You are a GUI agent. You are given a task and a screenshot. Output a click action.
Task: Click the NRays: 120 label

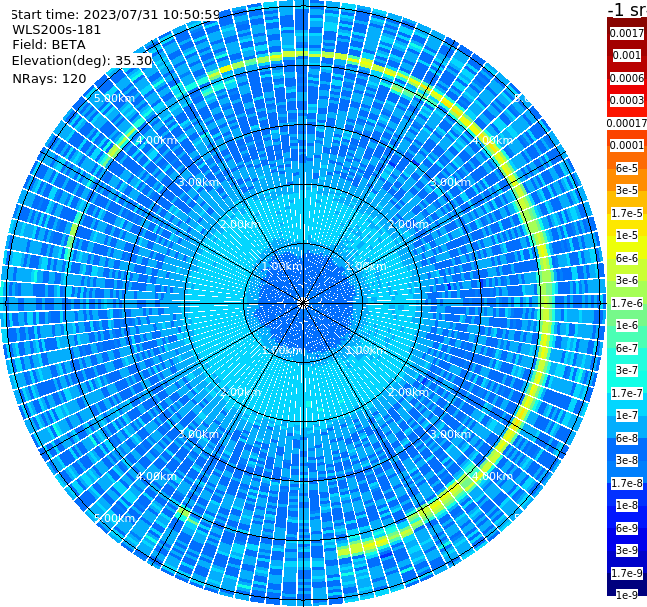[x=49, y=78]
